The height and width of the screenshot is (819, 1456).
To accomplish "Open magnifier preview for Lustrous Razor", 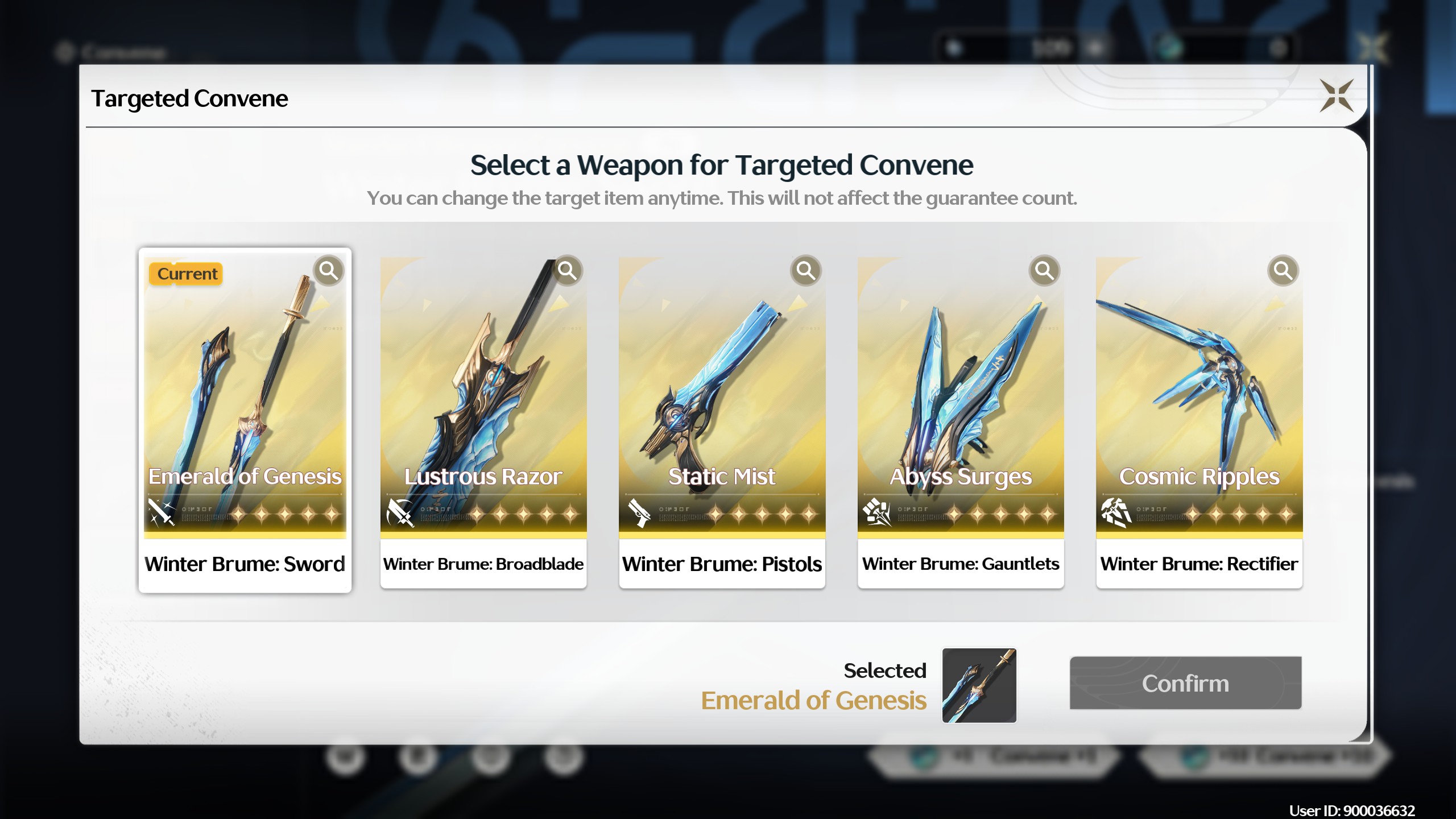I will [x=567, y=270].
